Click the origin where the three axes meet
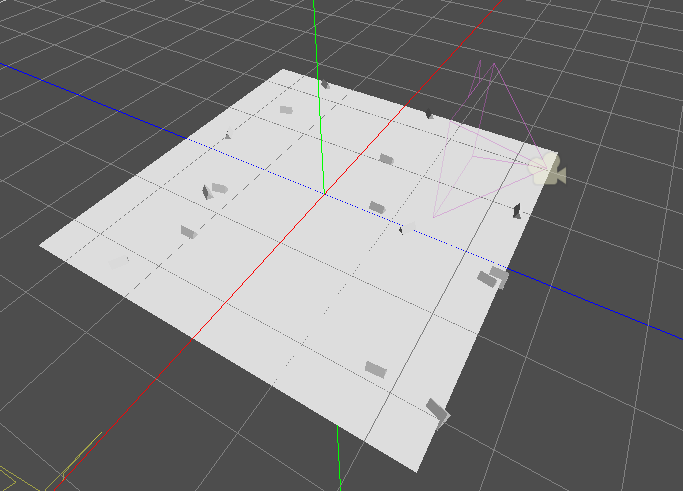The height and width of the screenshot is (491, 683). tap(323, 193)
